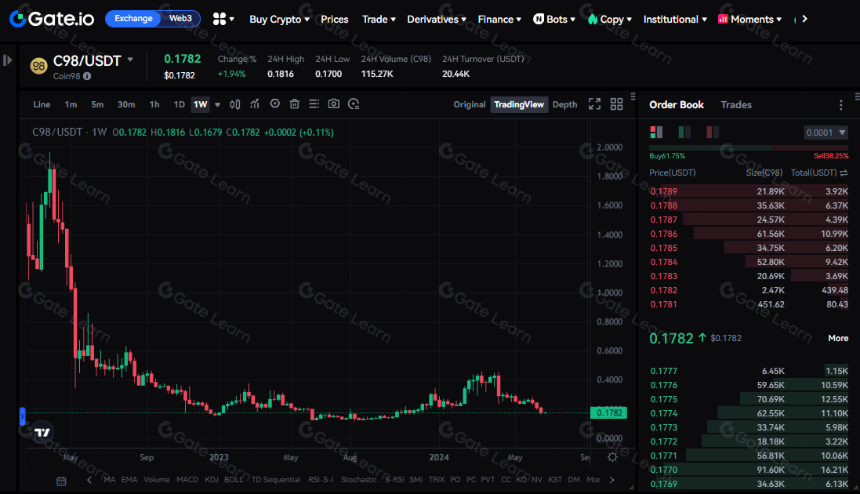Viewport: 860px width, 494px height.
Task: Expand the C98/USDT pair selector
Action: 130,59
